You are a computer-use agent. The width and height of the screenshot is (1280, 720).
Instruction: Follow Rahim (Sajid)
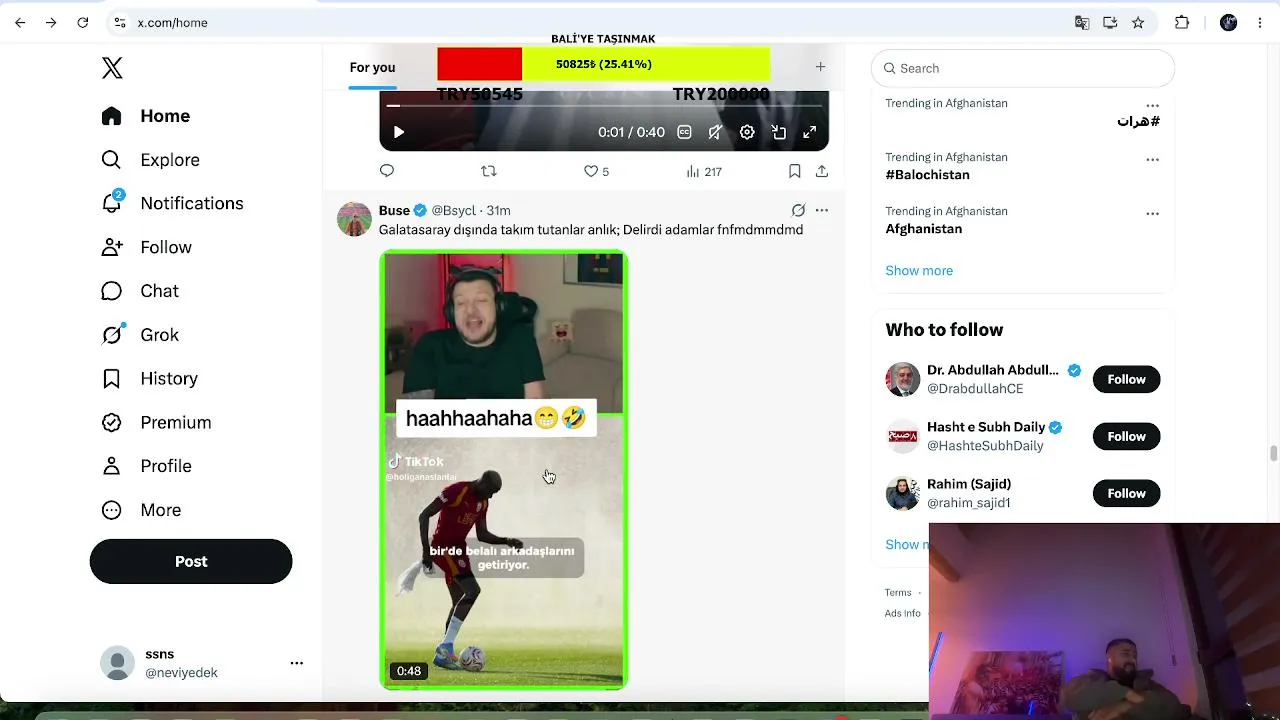click(1126, 493)
